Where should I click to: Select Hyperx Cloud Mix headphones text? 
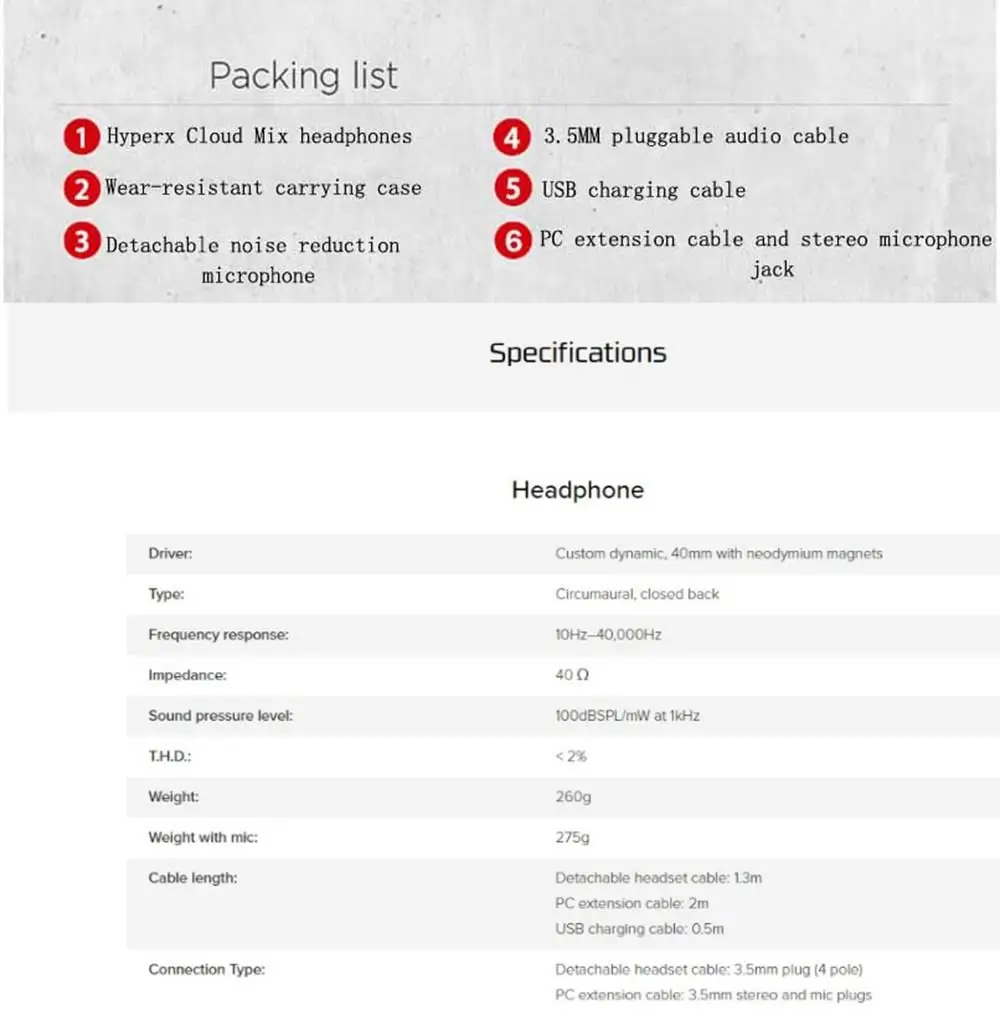259,136
